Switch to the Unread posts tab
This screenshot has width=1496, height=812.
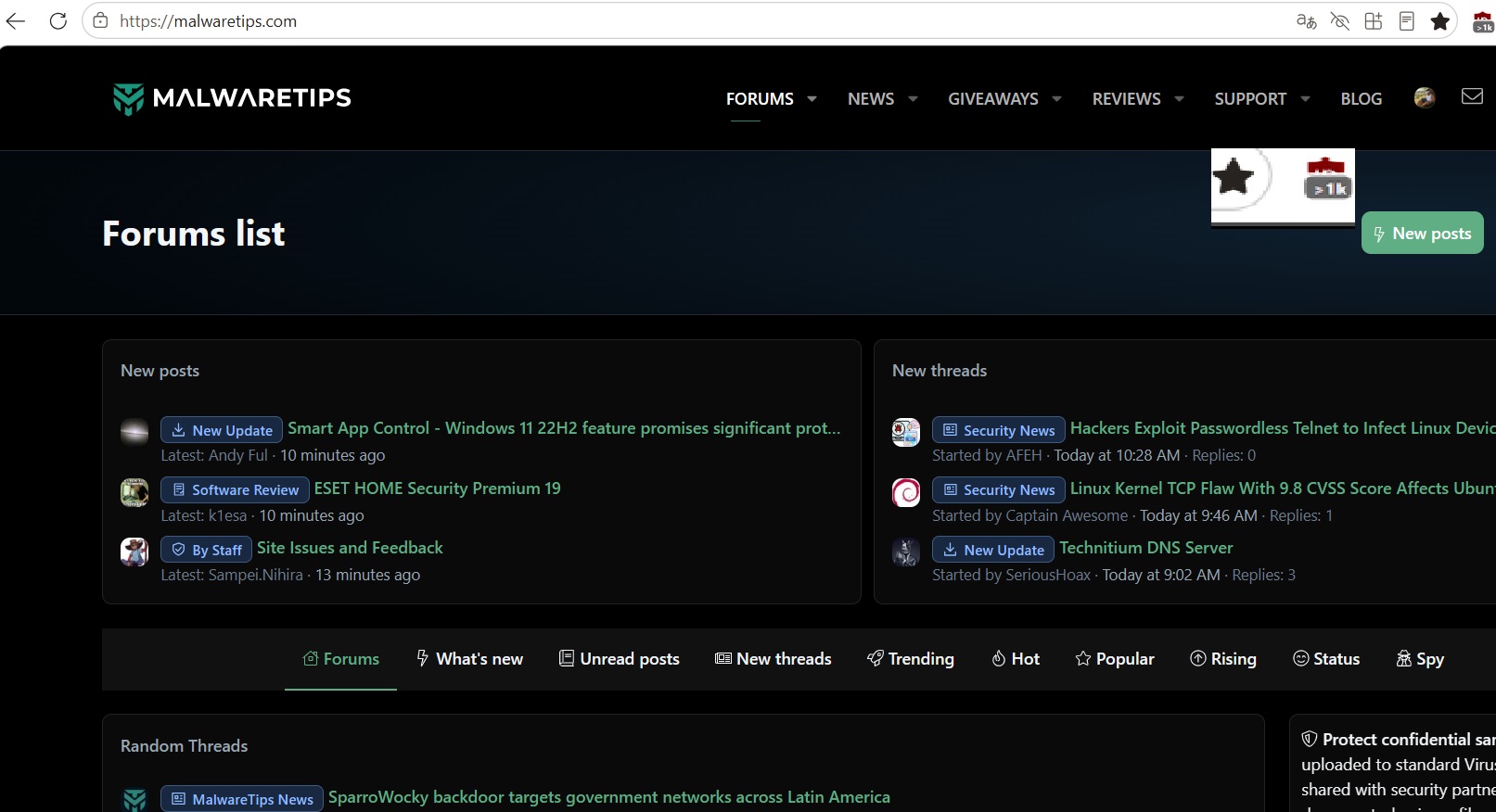619,659
